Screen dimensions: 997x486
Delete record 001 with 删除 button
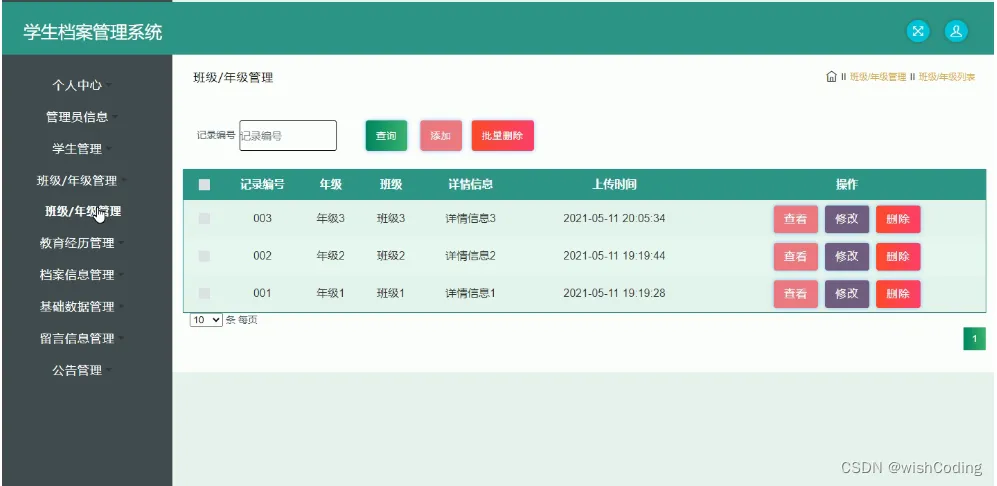pos(898,294)
